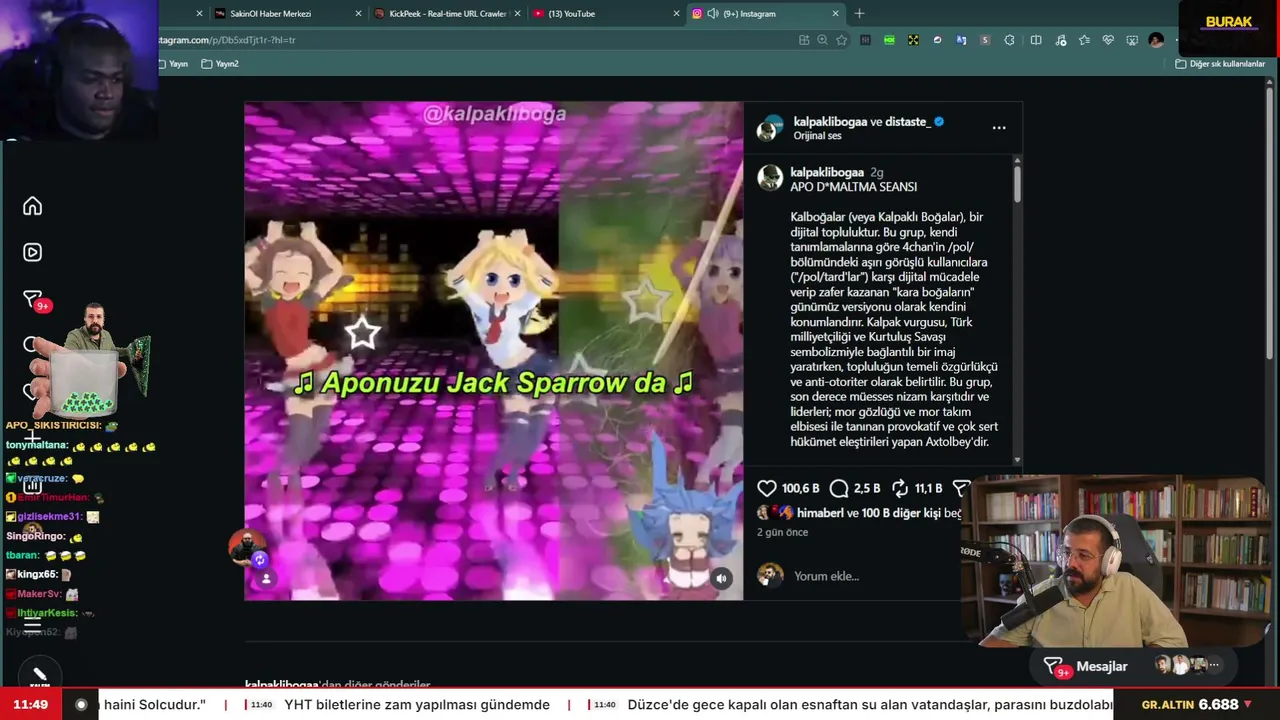Click the 11,1 B reposts count
The width and height of the screenshot is (1280, 720).
[x=928, y=488]
